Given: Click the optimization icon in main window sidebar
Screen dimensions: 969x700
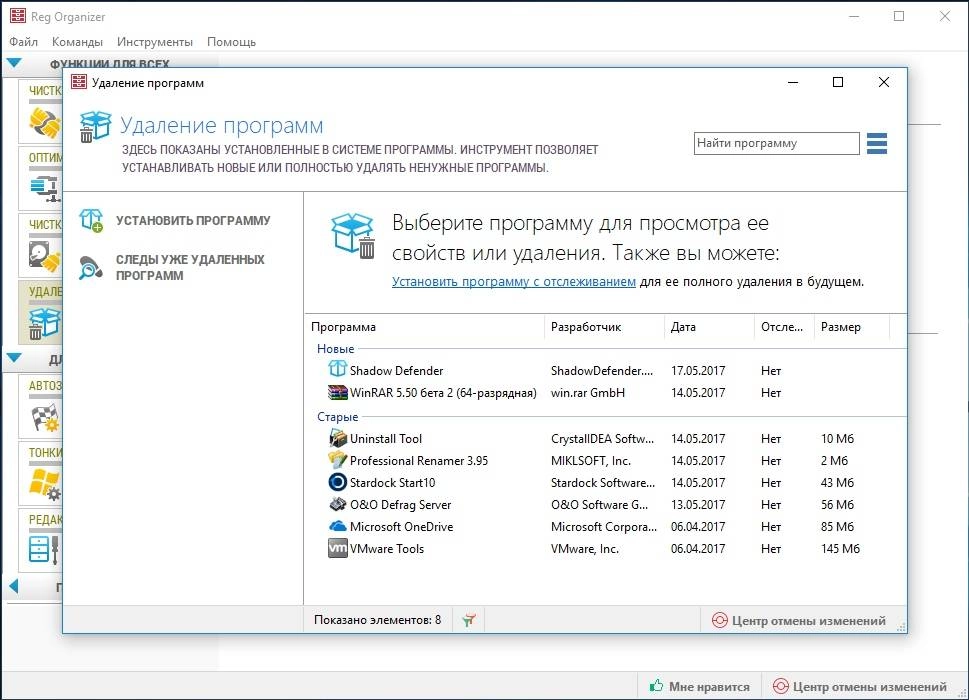Looking at the screenshot, I should pyautogui.click(x=46, y=188).
